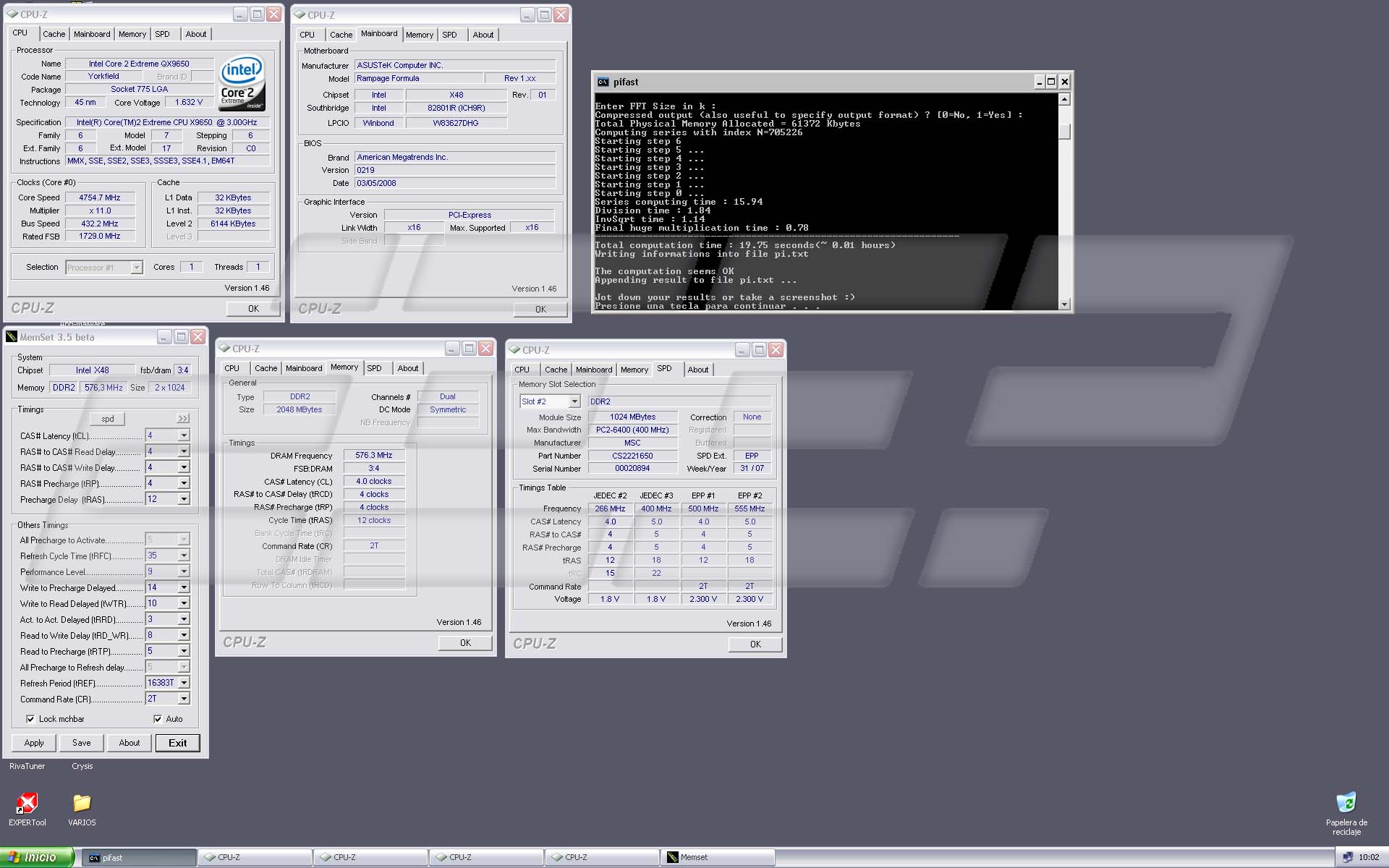The height and width of the screenshot is (868, 1389).
Task: Click the CPU-Z Mainboard window title icon
Action: pyautogui.click(x=300, y=14)
